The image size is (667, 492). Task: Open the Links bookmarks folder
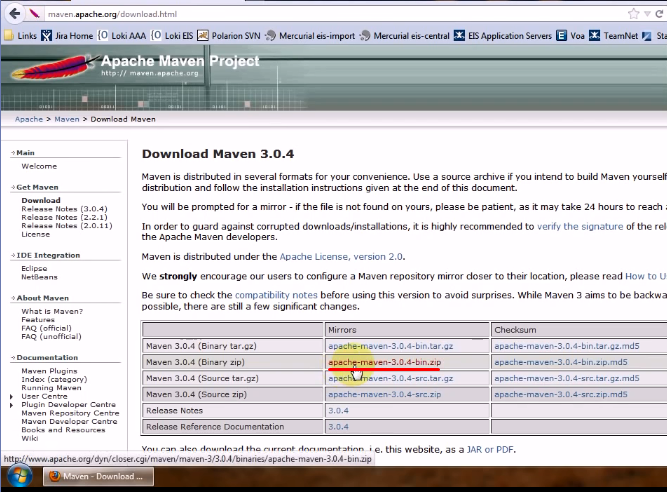(20, 36)
